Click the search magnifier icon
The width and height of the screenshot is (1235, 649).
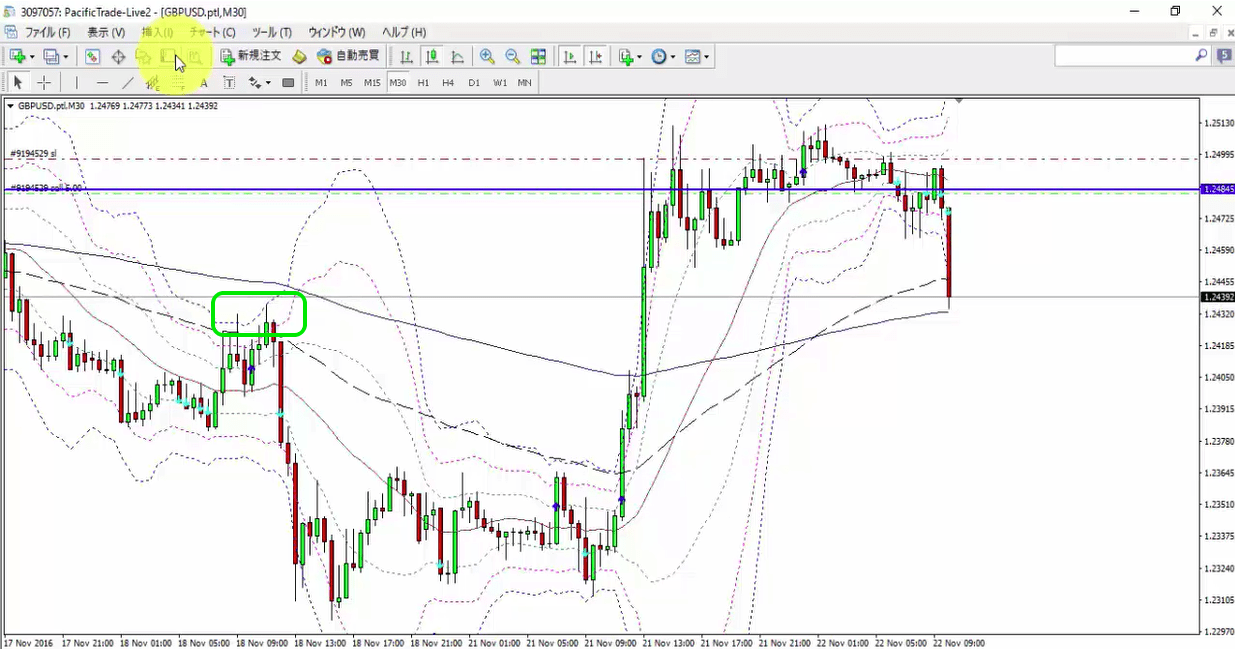coord(1201,57)
